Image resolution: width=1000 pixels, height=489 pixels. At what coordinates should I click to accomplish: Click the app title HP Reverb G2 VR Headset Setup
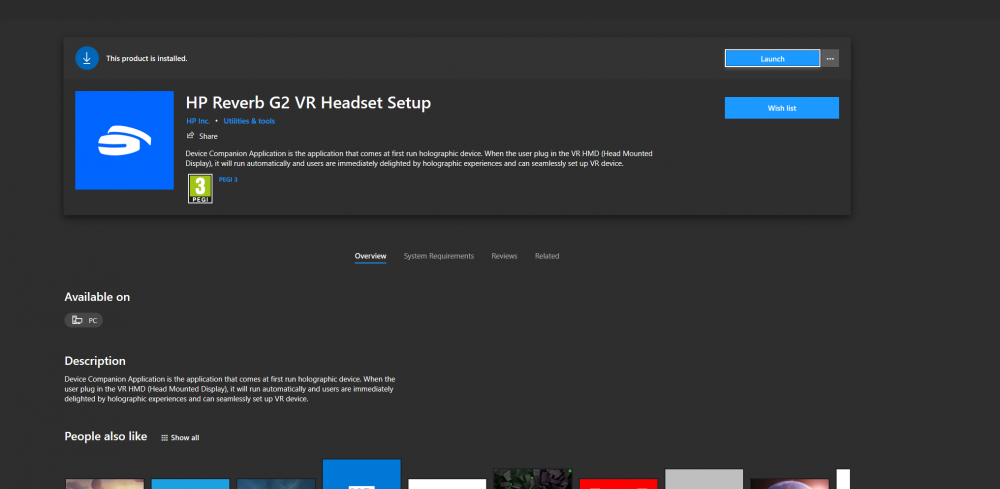click(308, 103)
